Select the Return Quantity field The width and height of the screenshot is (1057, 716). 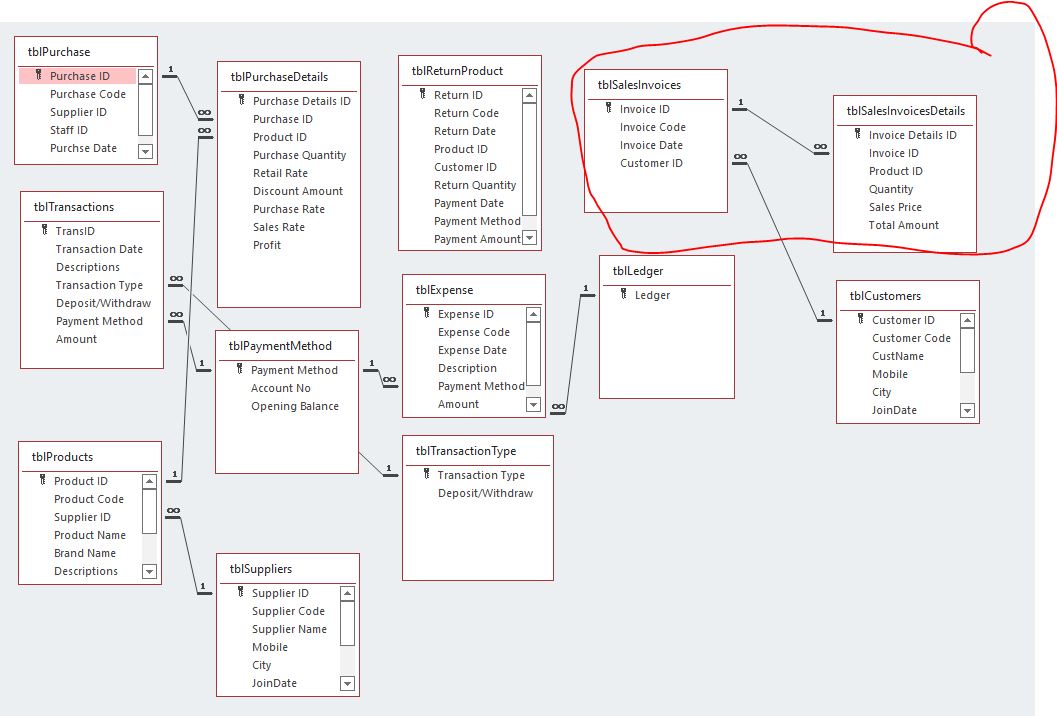(475, 185)
